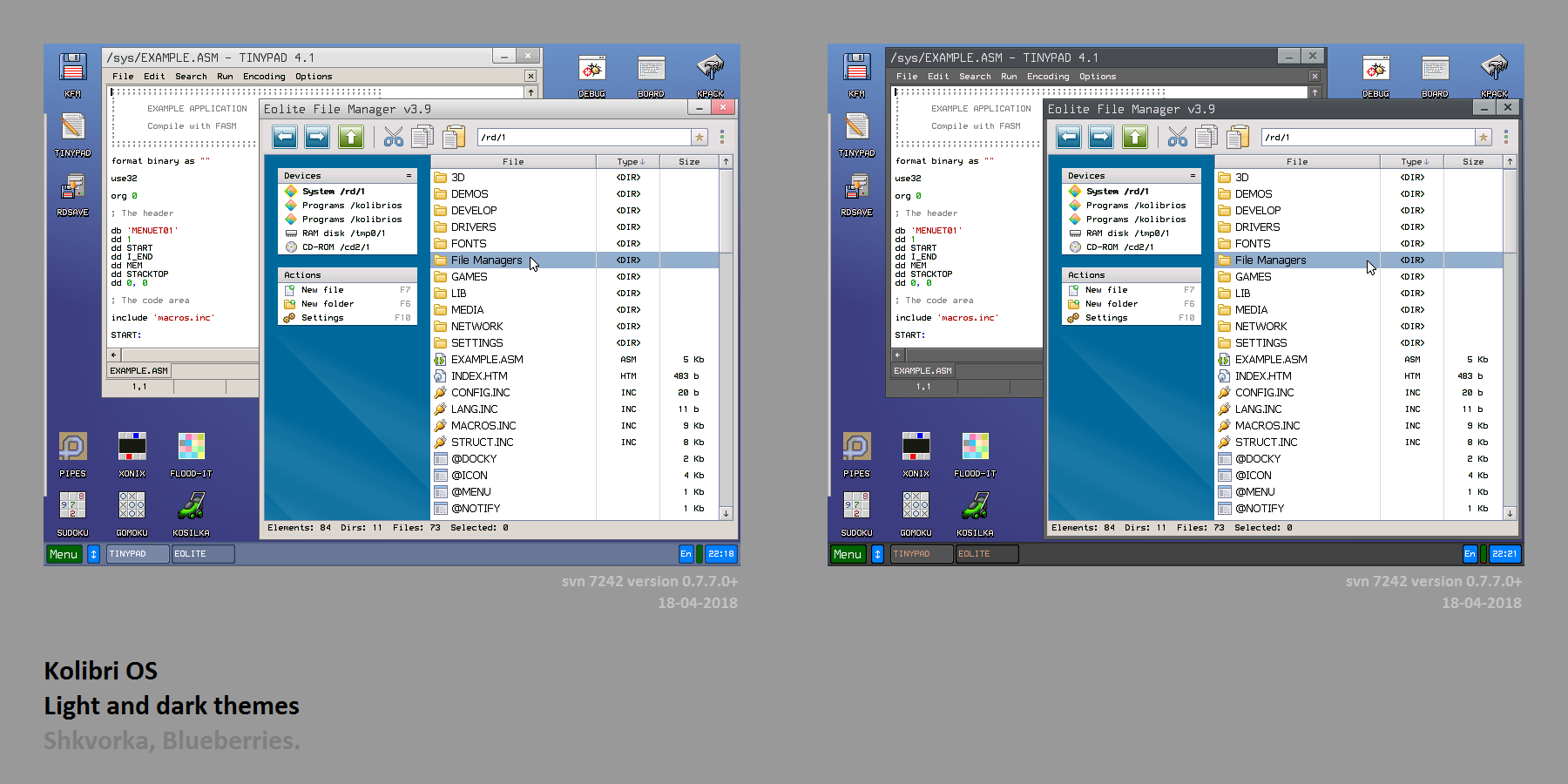Switch to TINYPAD on light-theme taskbar
Image resolution: width=1568 pixels, height=784 pixels.
pyautogui.click(x=138, y=554)
